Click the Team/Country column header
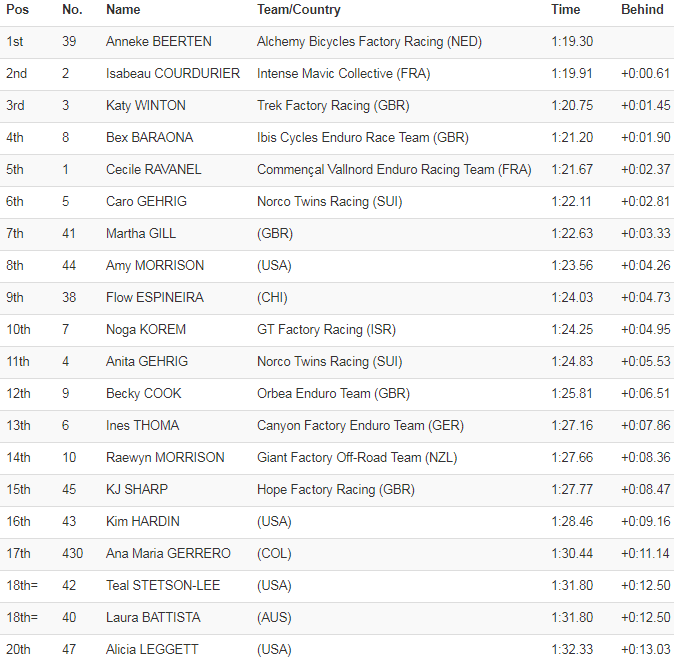 click(x=298, y=10)
